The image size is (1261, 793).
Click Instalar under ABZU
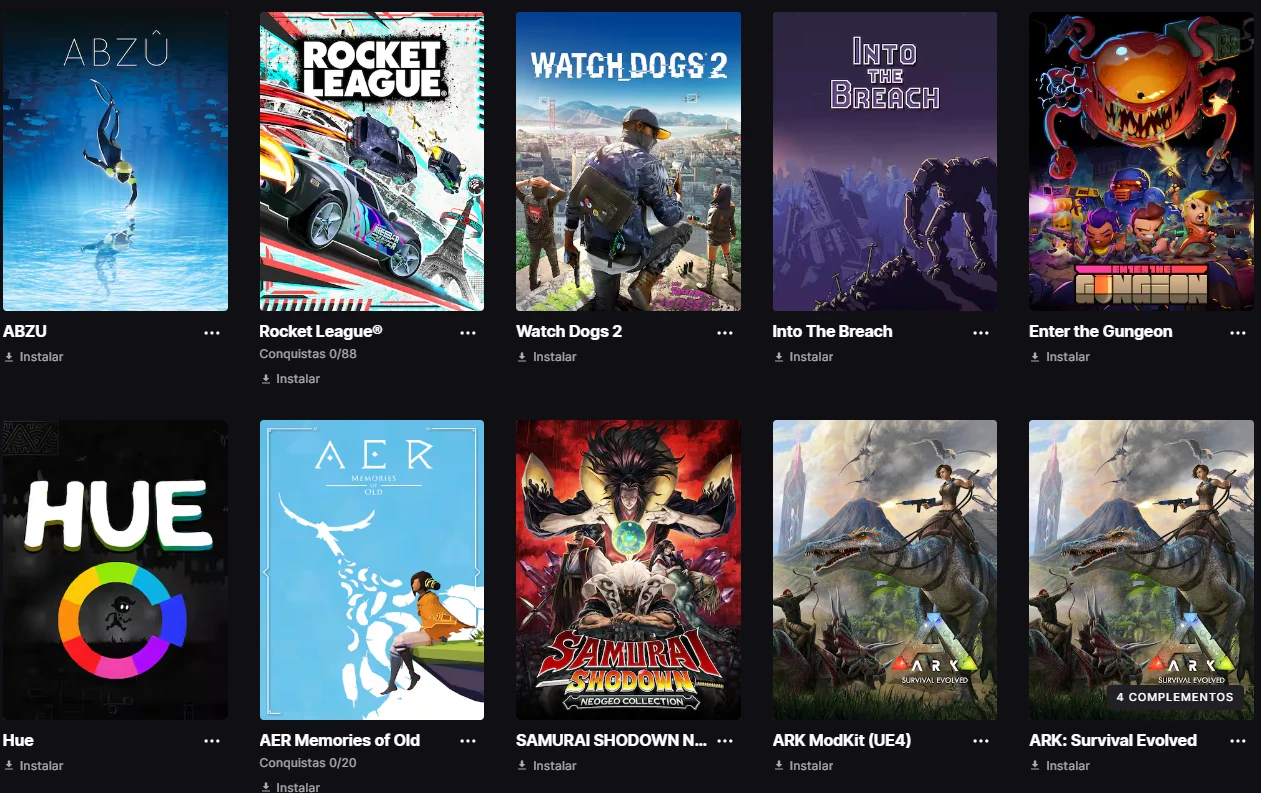(34, 357)
